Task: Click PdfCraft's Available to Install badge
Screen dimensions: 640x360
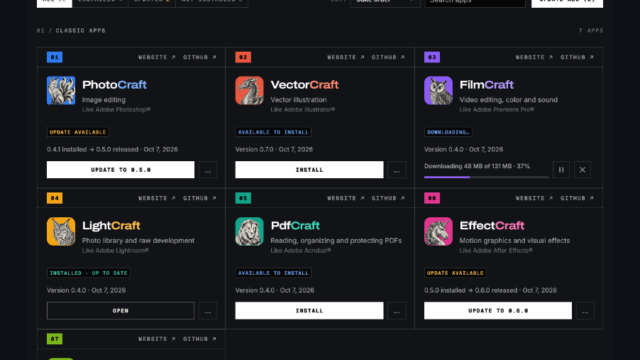Action: pos(273,273)
